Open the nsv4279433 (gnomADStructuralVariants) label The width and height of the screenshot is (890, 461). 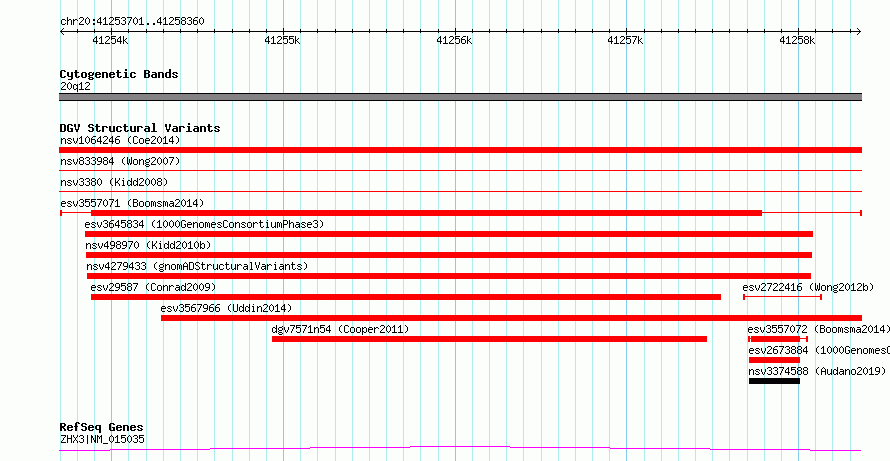(x=197, y=266)
